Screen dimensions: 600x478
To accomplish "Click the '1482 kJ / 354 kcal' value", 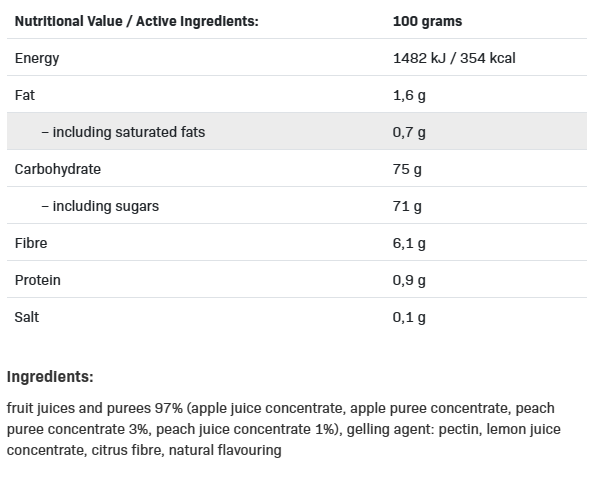I will point(454,58).
